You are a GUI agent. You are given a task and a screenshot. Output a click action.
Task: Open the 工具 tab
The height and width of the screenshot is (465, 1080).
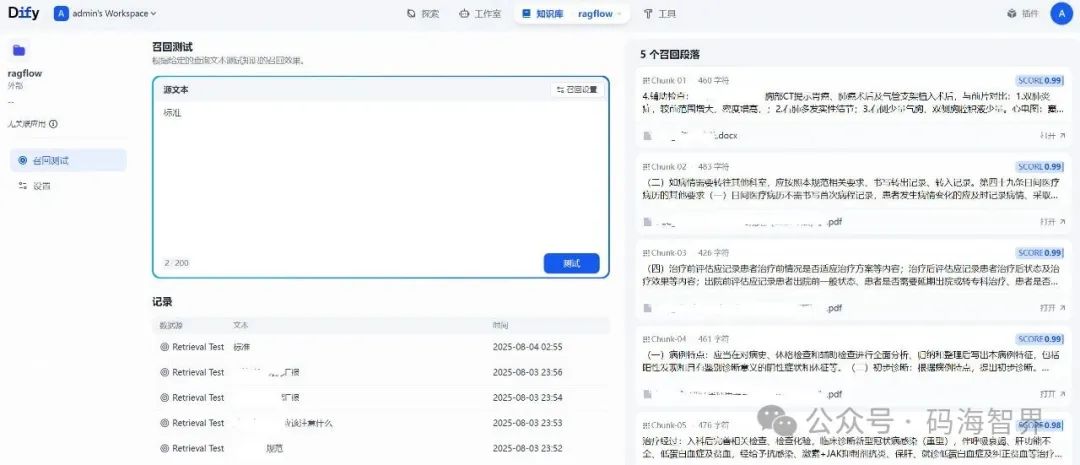660,14
